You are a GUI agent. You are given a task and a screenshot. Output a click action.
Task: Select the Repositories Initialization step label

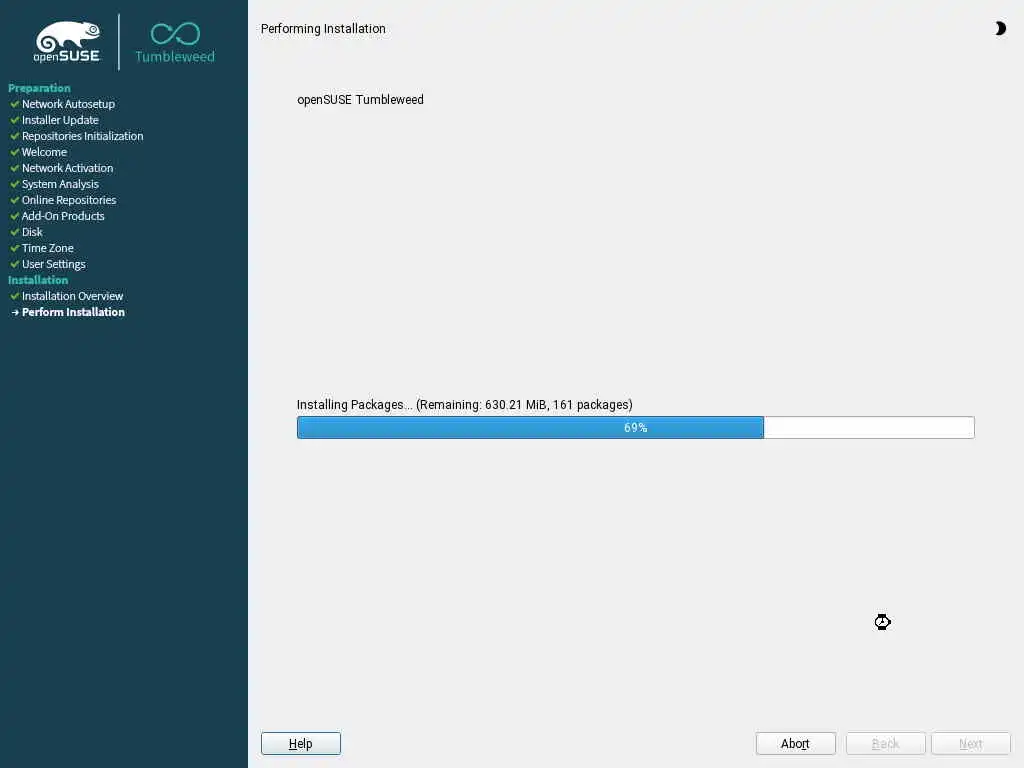pyautogui.click(x=82, y=136)
